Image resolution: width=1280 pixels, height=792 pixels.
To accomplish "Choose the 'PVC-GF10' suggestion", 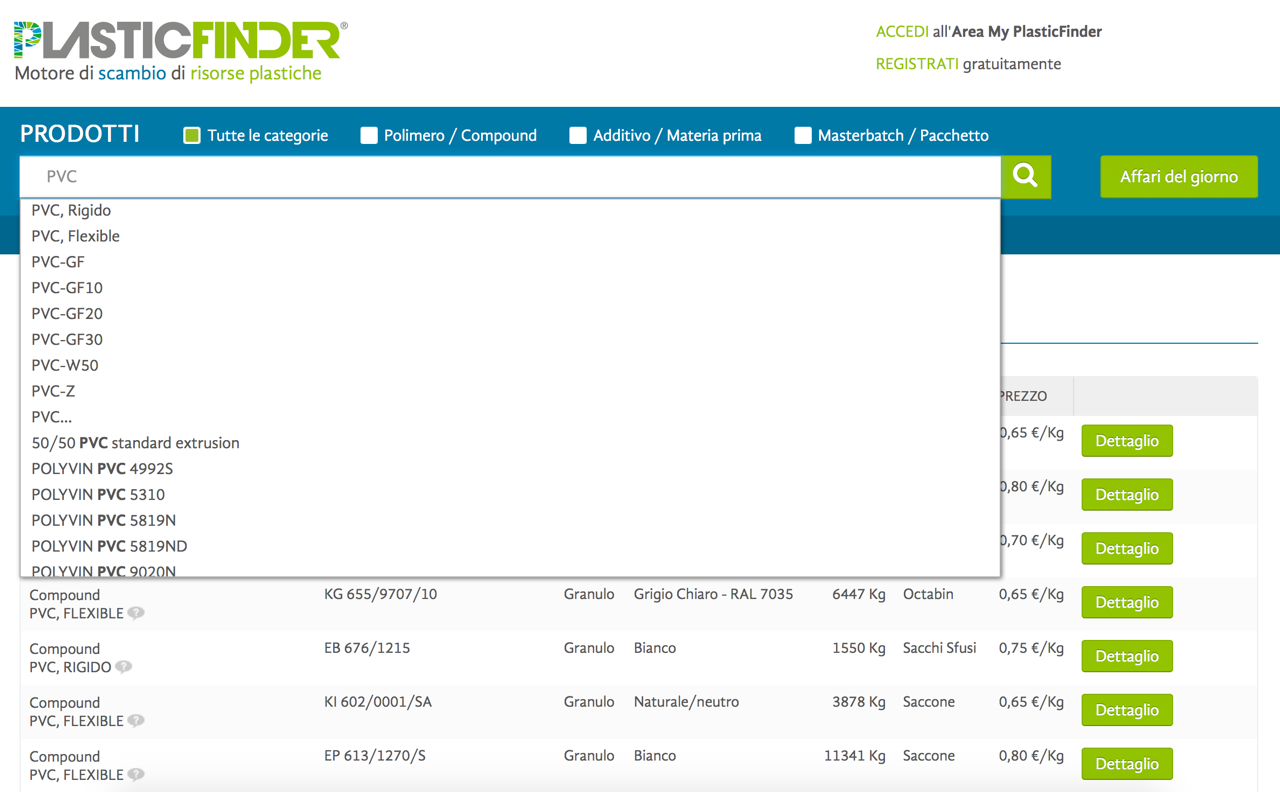I will pos(510,288).
